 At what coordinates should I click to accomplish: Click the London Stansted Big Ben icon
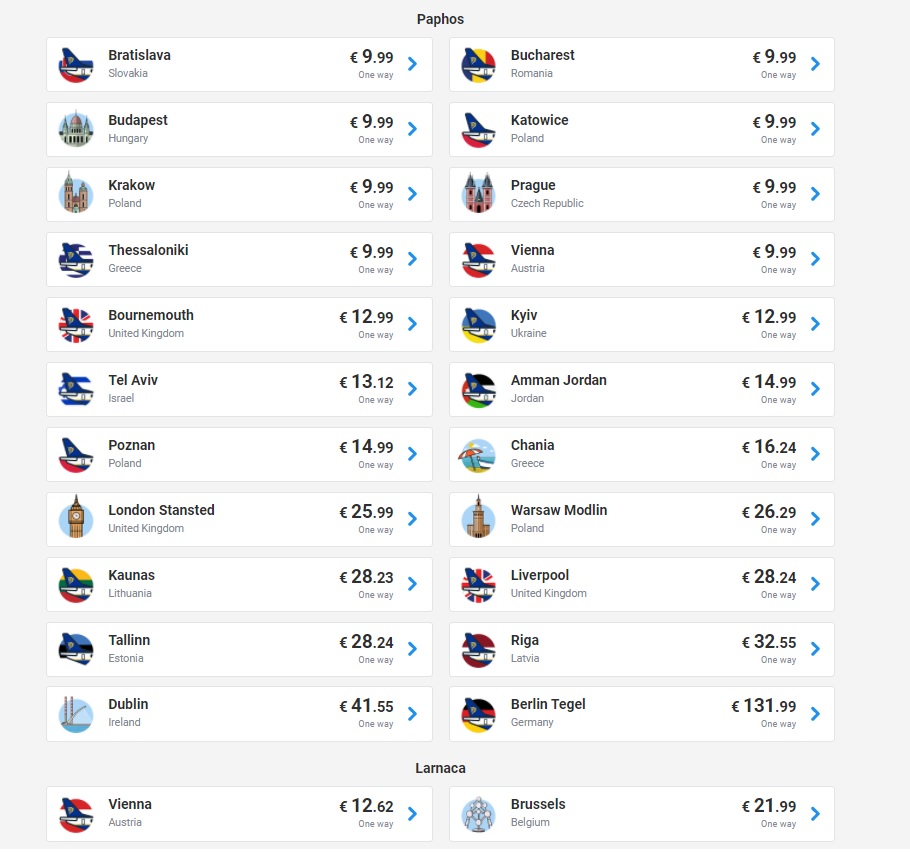tap(76, 517)
